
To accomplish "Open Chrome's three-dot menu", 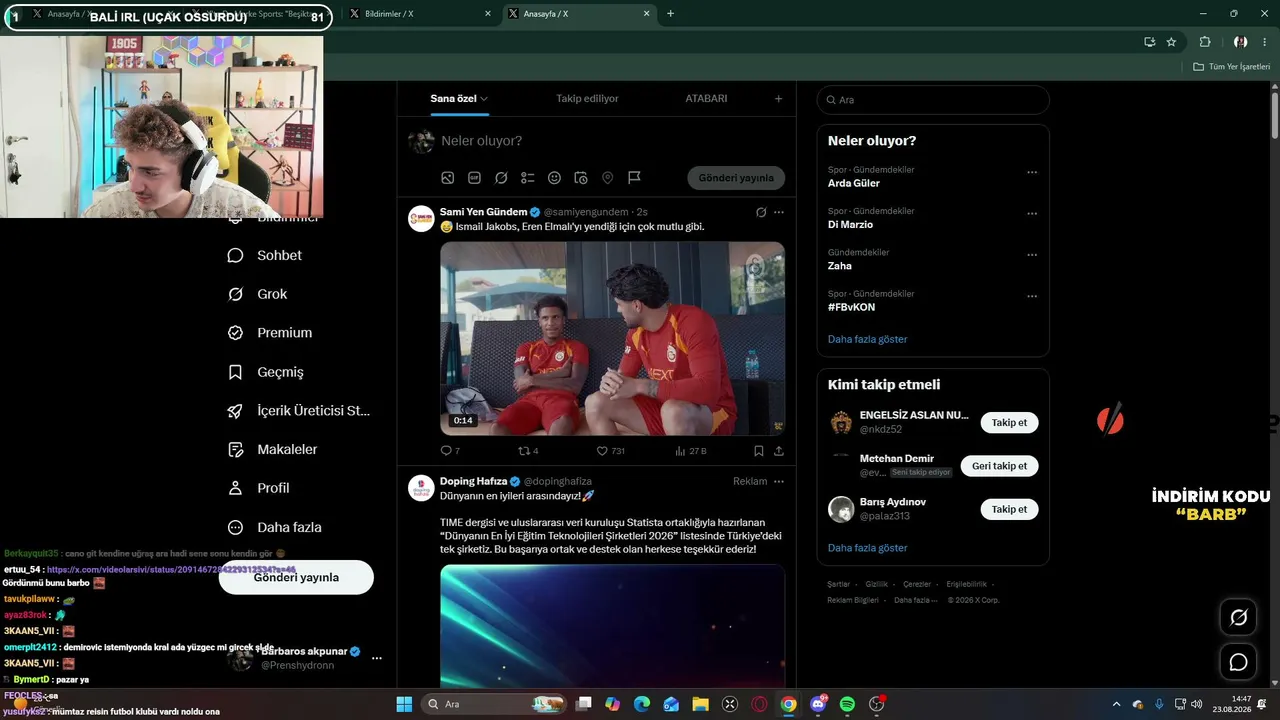I will coord(1264,42).
